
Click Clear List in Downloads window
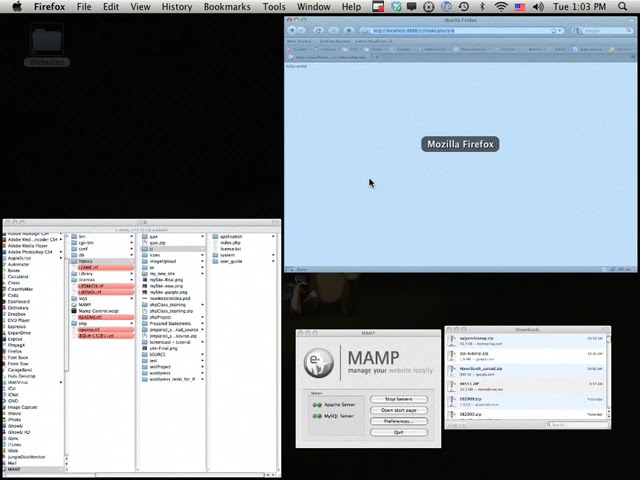[457, 425]
